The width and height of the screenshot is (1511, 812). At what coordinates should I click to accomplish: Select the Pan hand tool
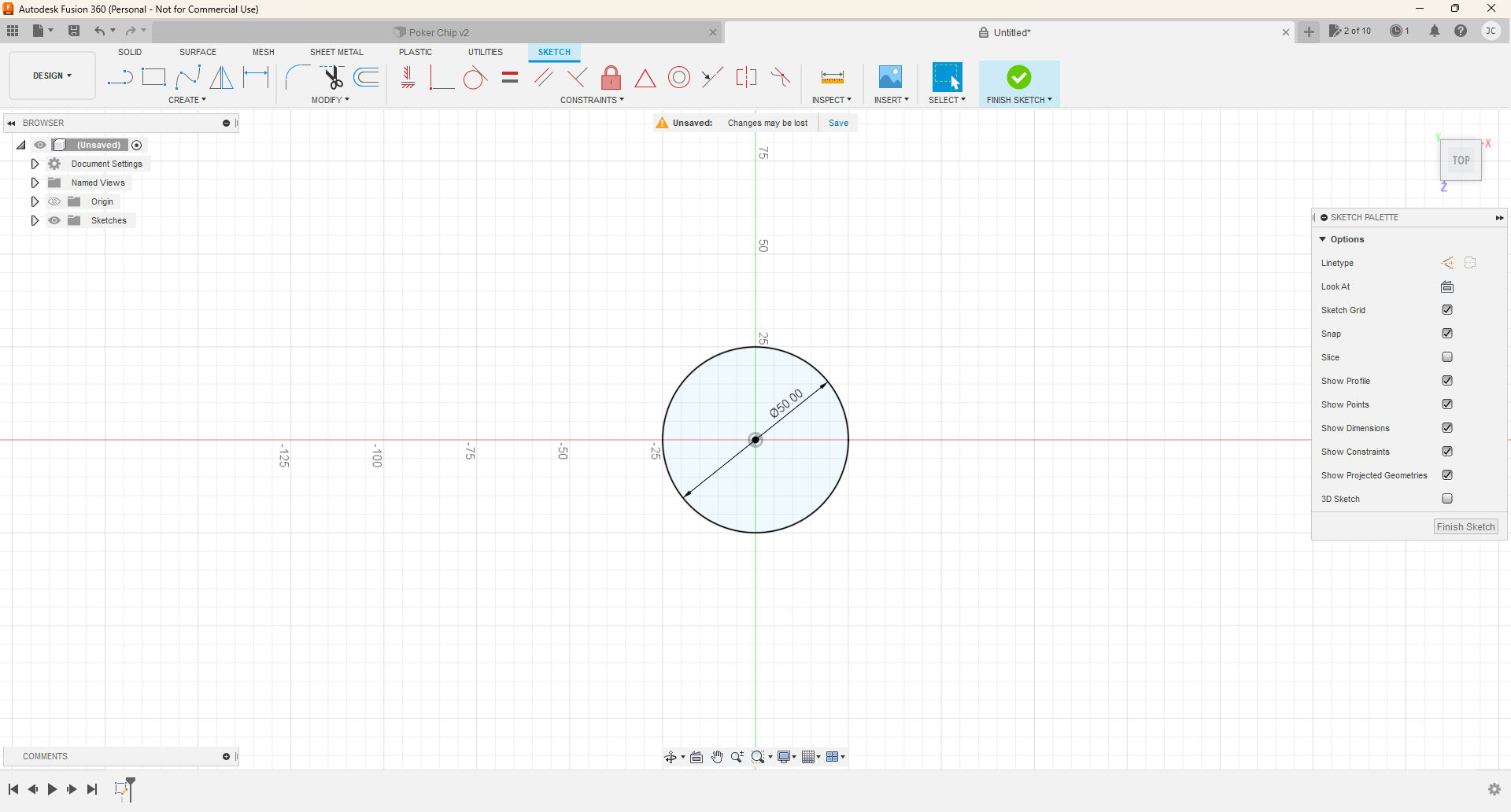717,757
